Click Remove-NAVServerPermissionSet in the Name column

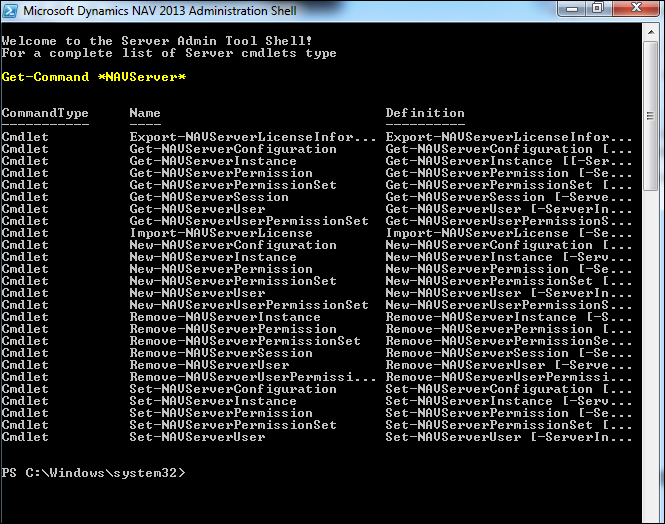[245, 341]
